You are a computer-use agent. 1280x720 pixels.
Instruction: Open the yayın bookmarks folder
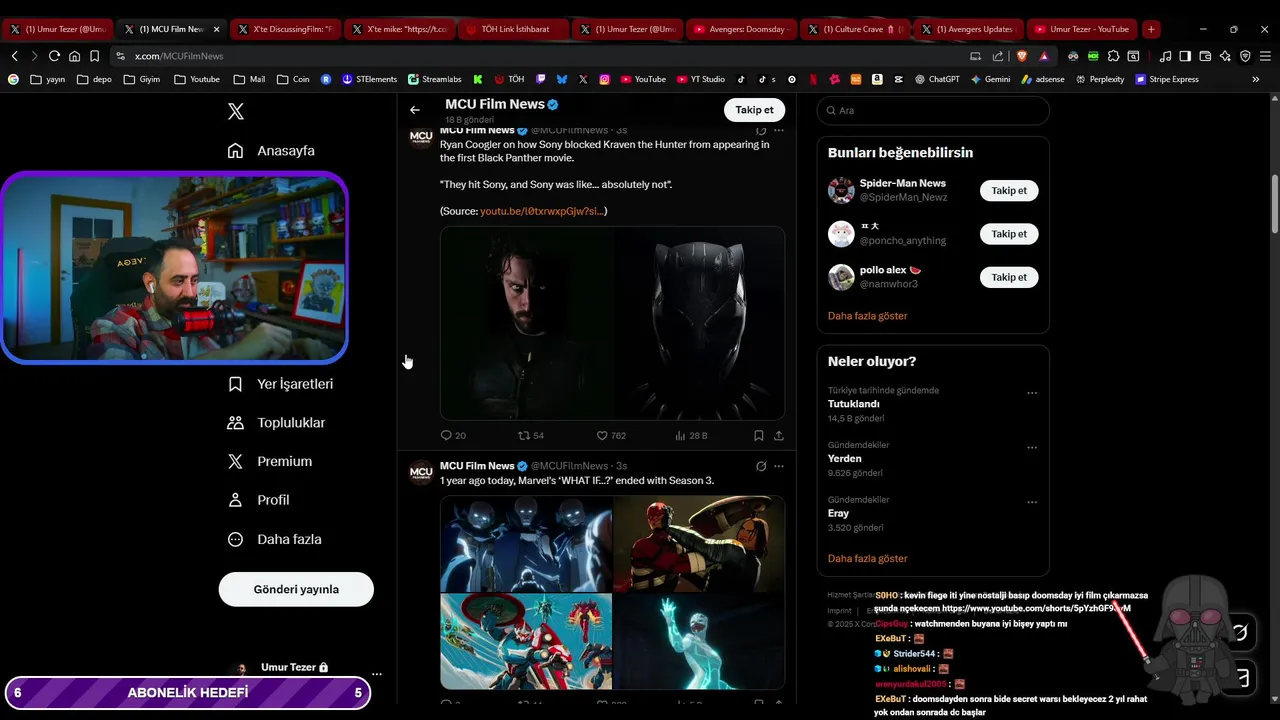48,79
